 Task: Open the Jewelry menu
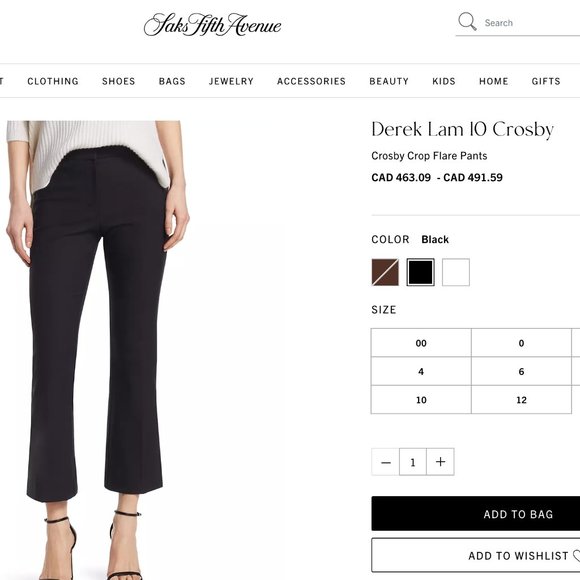pos(231,81)
